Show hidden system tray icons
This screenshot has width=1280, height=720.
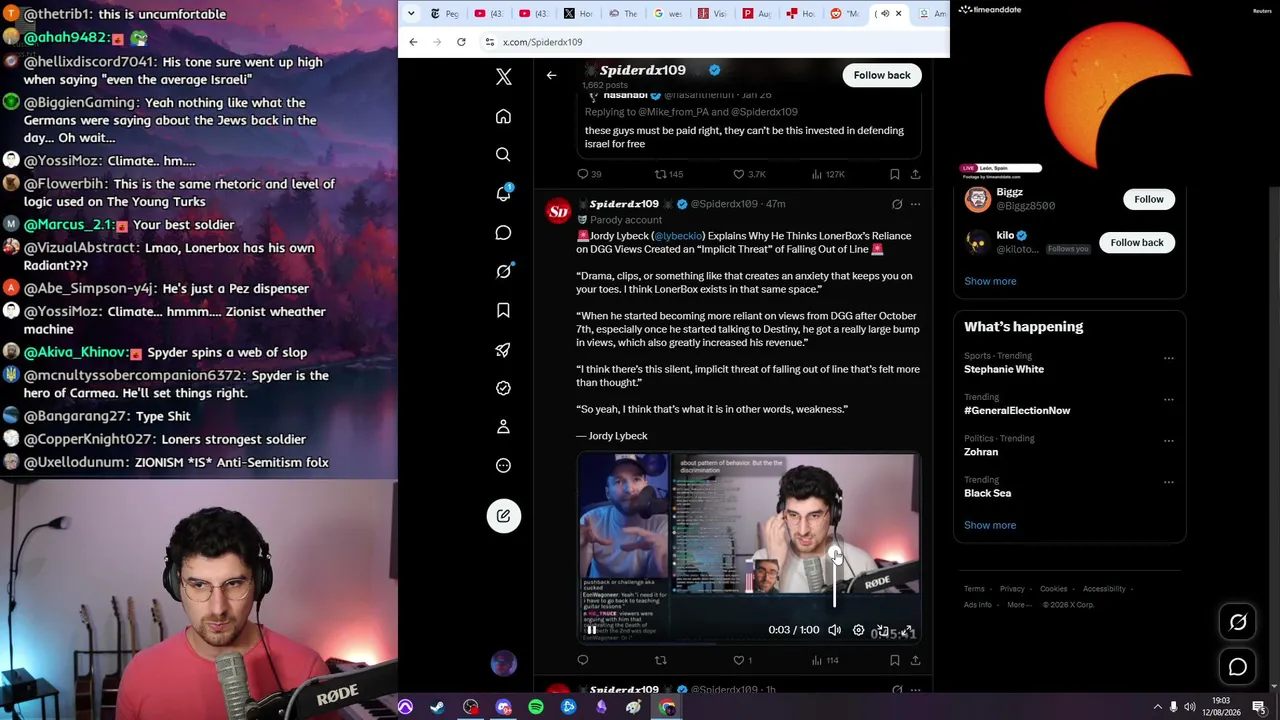coord(1158,708)
